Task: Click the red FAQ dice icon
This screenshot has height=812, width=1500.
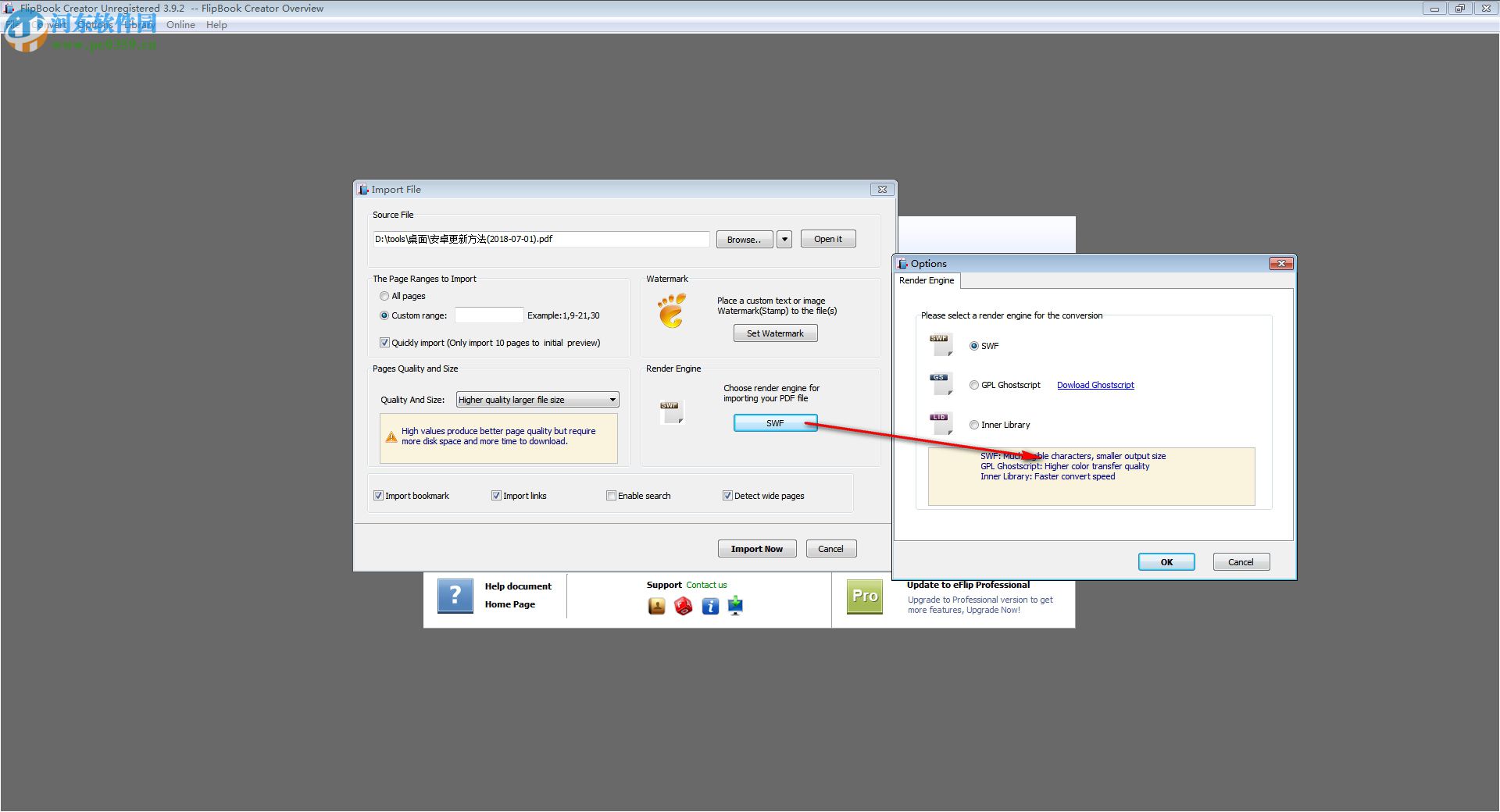Action: (x=684, y=606)
